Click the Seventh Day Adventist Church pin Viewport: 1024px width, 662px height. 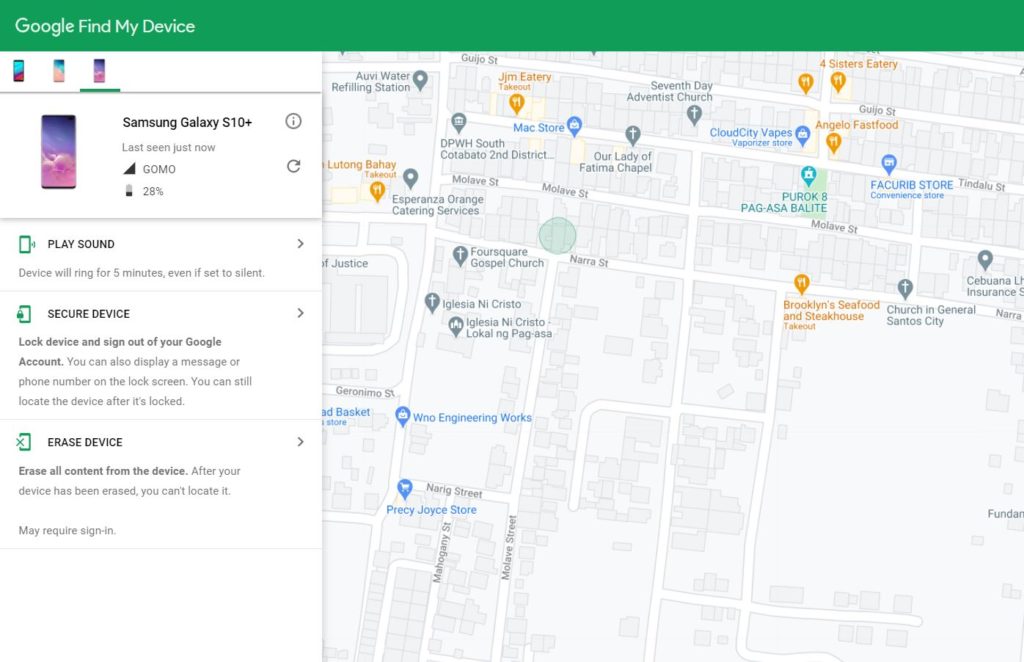(694, 115)
